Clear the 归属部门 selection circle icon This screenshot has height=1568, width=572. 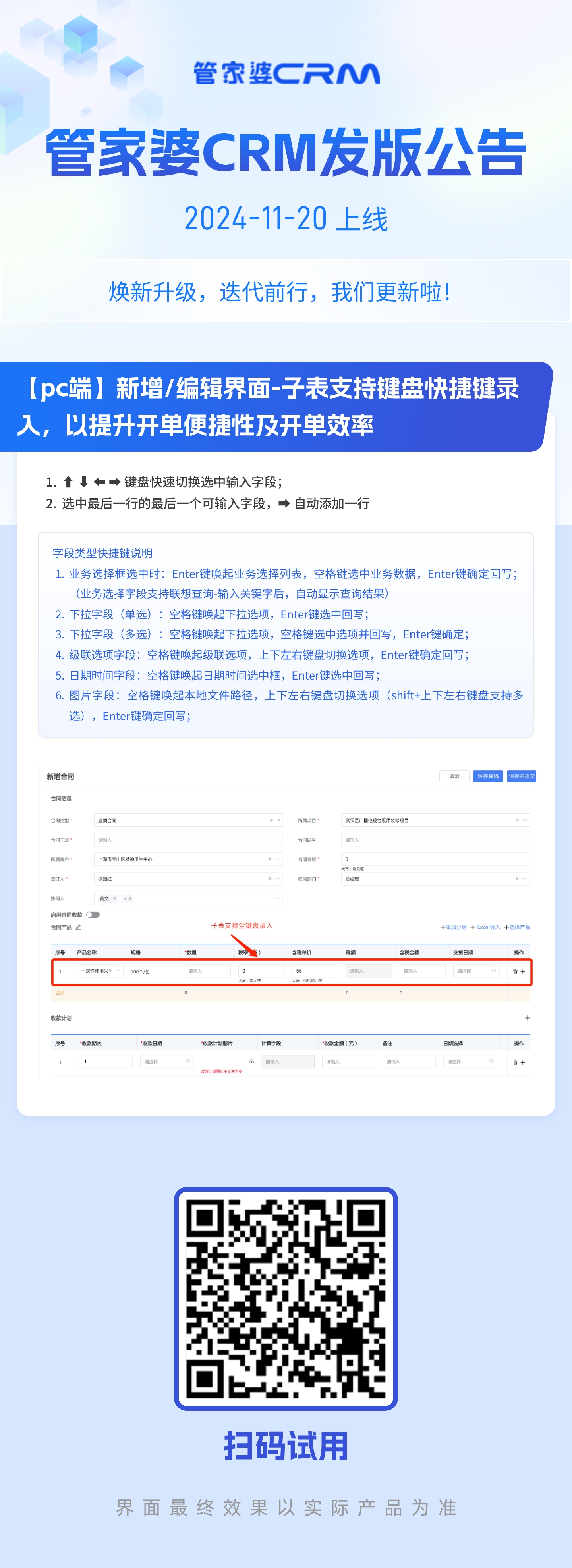click(517, 879)
